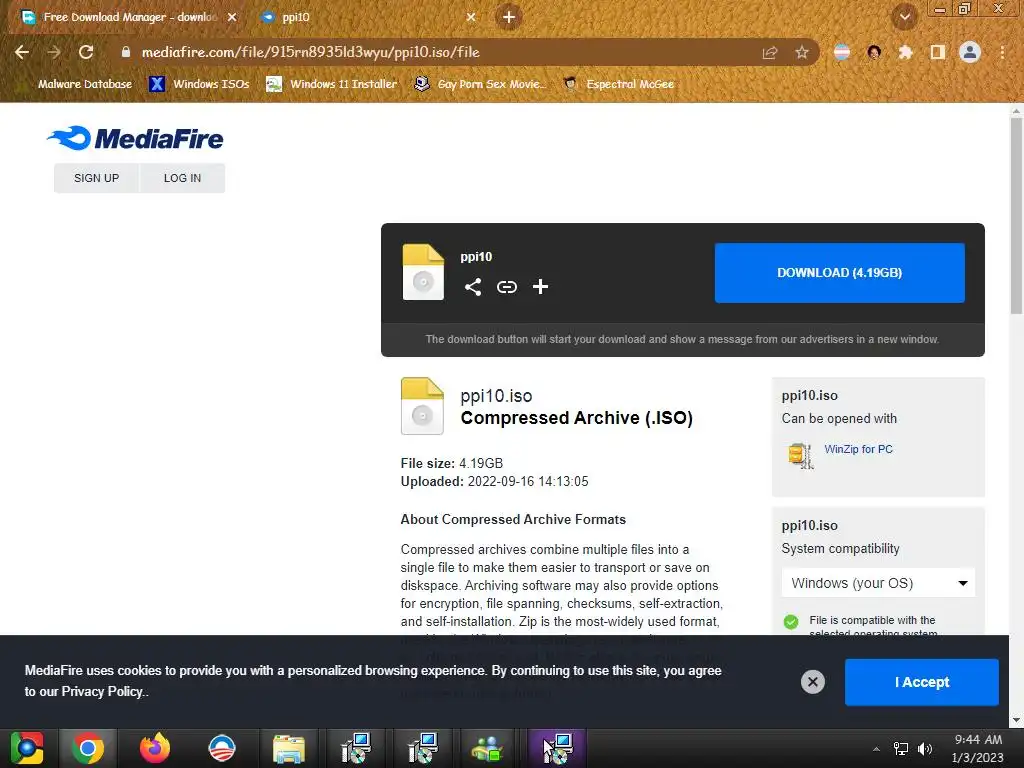Image resolution: width=1024 pixels, height=768 pixels.
Task: Click the 'Compressed Archive (.ISO)' heading
Action: [x=577, y=418]
